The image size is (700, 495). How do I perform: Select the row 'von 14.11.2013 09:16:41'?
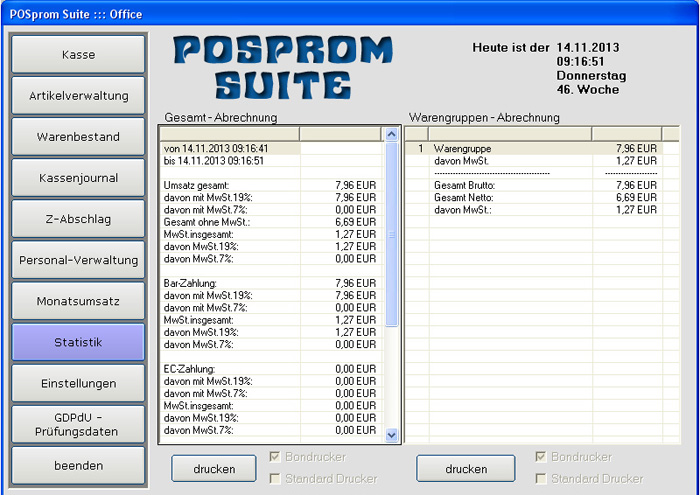271,149
